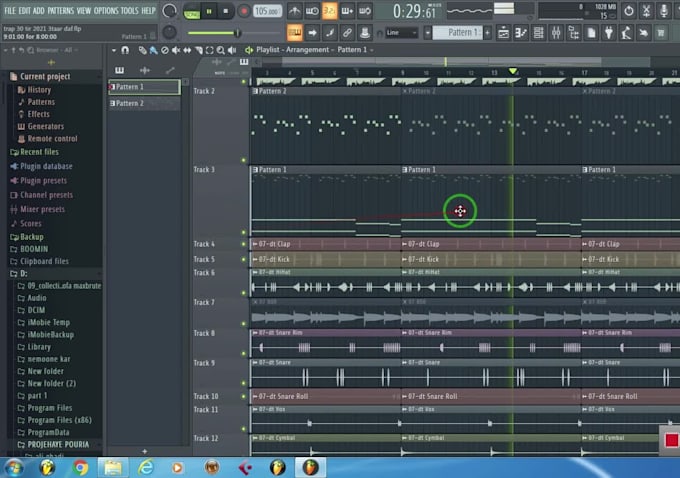Screen dimensions: 680x478
Task: Toggle the arrow auto-scroll icon
Action: point(312,33)
